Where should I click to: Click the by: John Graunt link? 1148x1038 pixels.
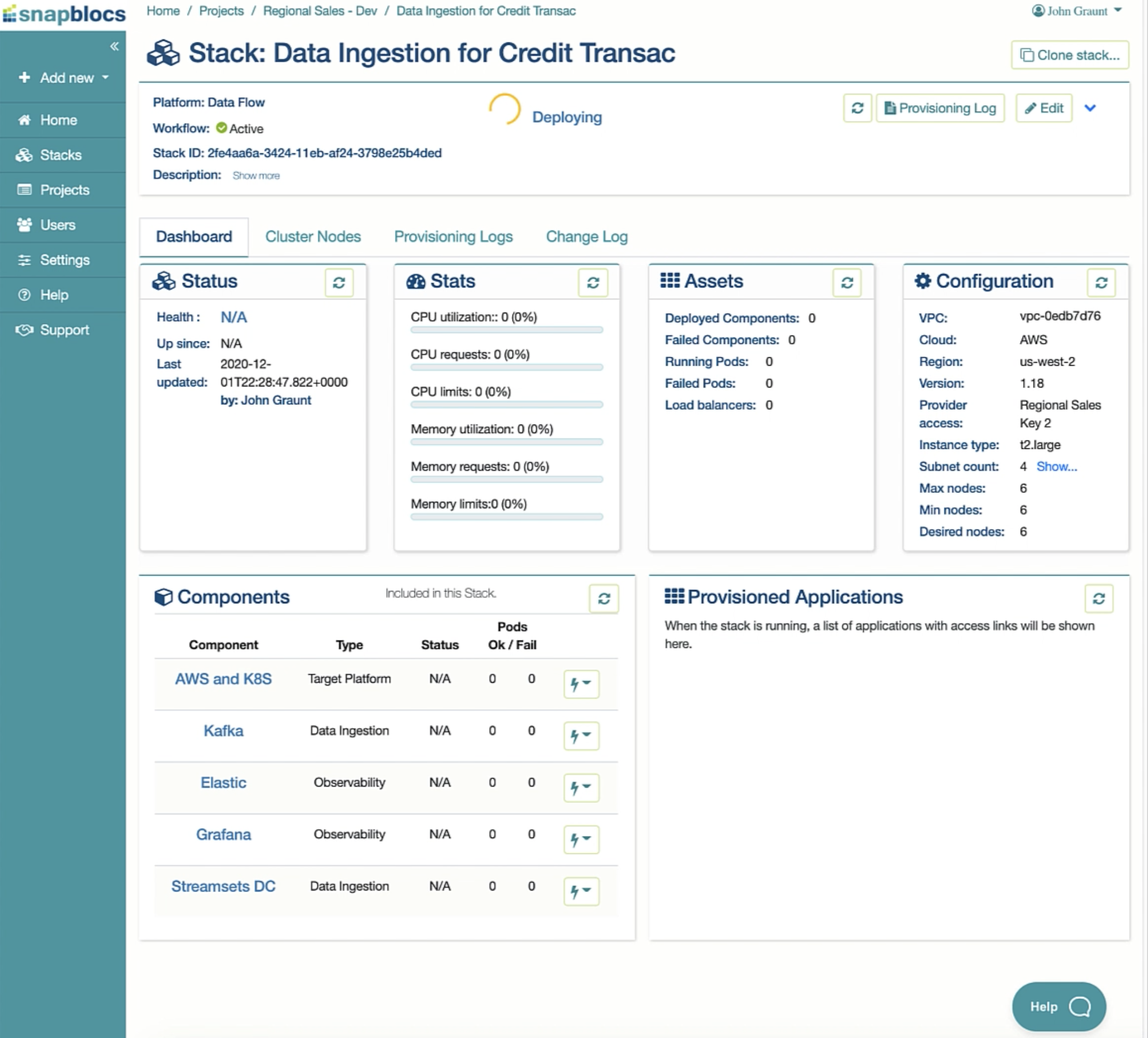pos(266,400)
